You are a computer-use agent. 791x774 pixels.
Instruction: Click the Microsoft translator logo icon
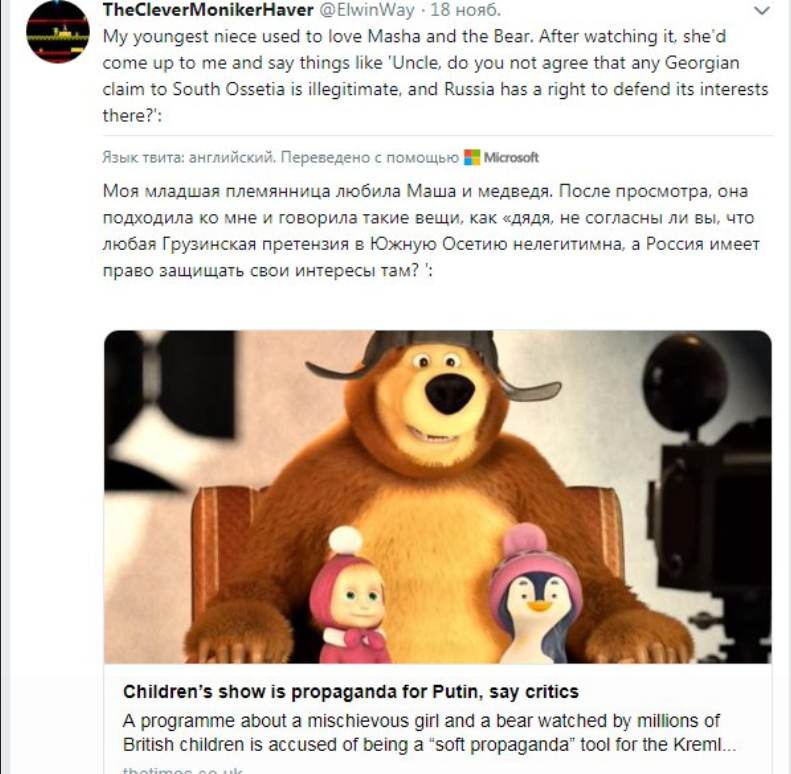pyautogui.click(x=472, y=157)
